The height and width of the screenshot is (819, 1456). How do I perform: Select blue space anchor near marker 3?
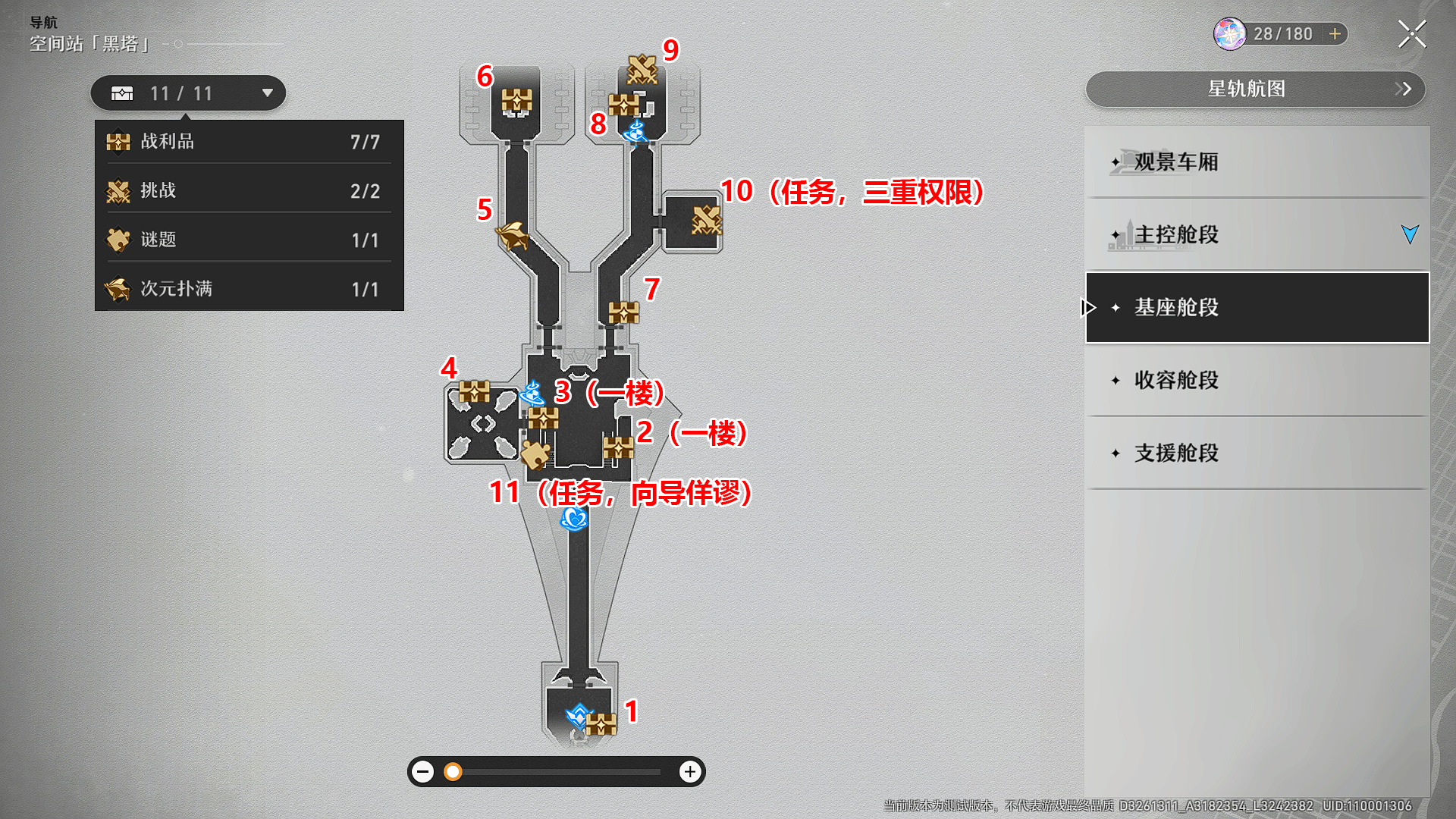coord(532,394)
